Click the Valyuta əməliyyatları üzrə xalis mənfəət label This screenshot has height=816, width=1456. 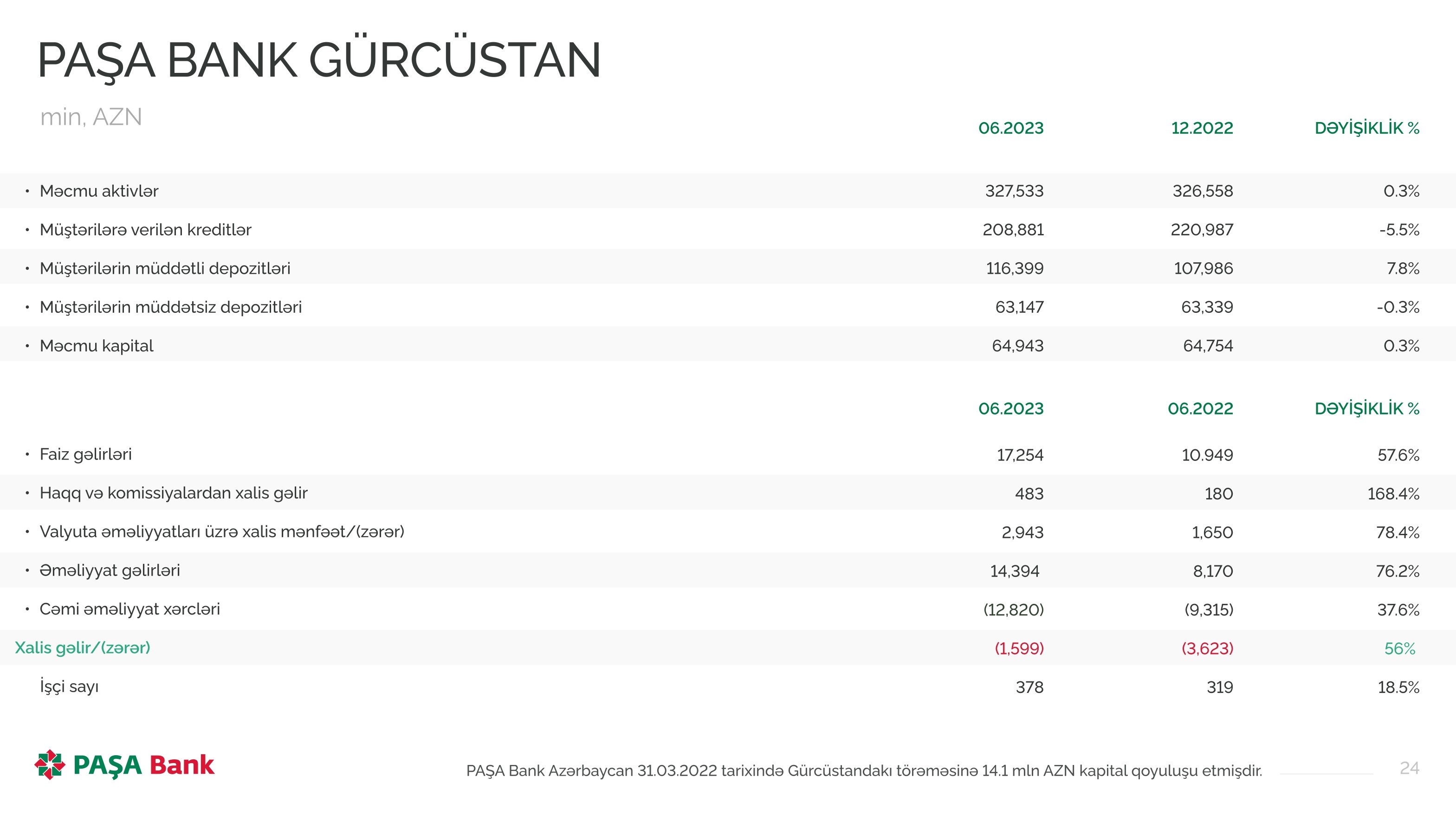click(221, 532)
